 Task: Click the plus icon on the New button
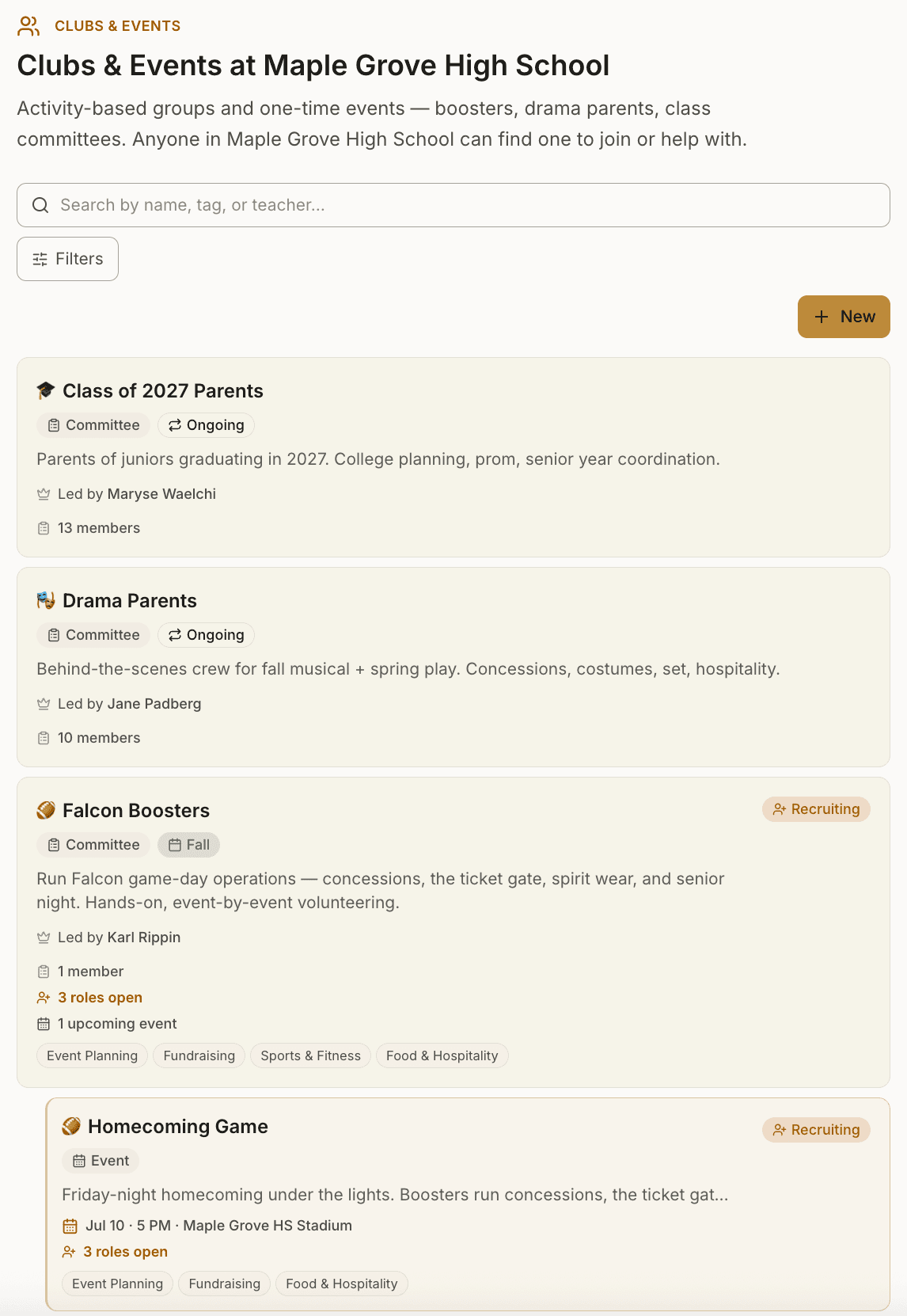tap(822, 317)
